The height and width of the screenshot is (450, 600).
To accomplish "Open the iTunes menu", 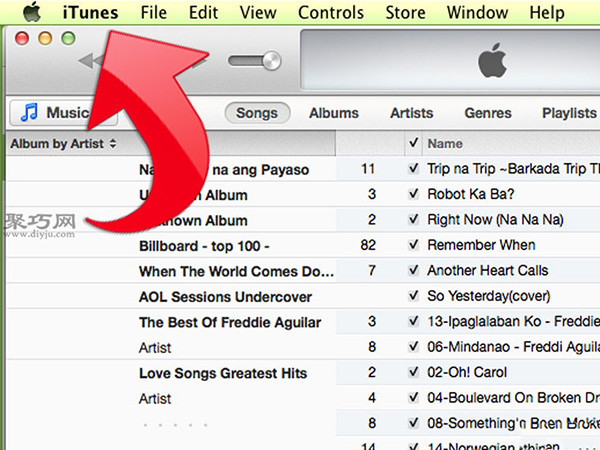I will 89,13.
